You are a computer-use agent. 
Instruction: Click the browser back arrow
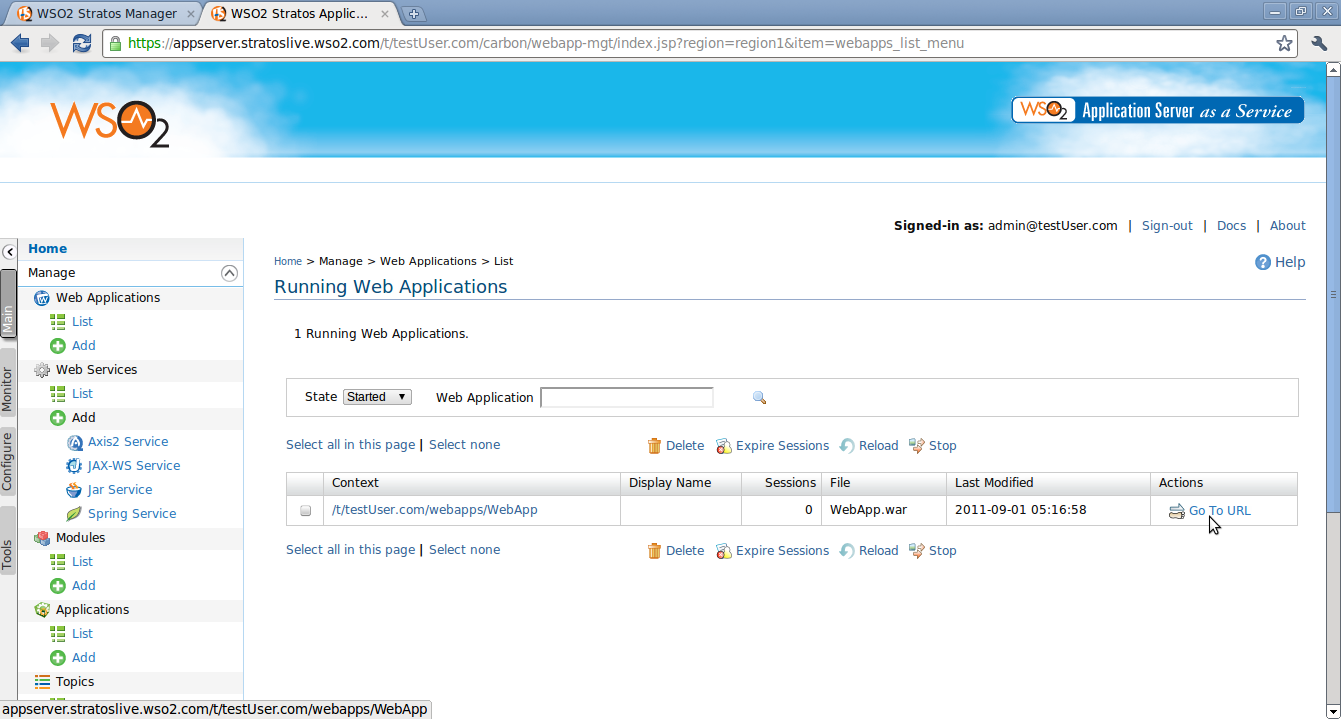[20, 43]
